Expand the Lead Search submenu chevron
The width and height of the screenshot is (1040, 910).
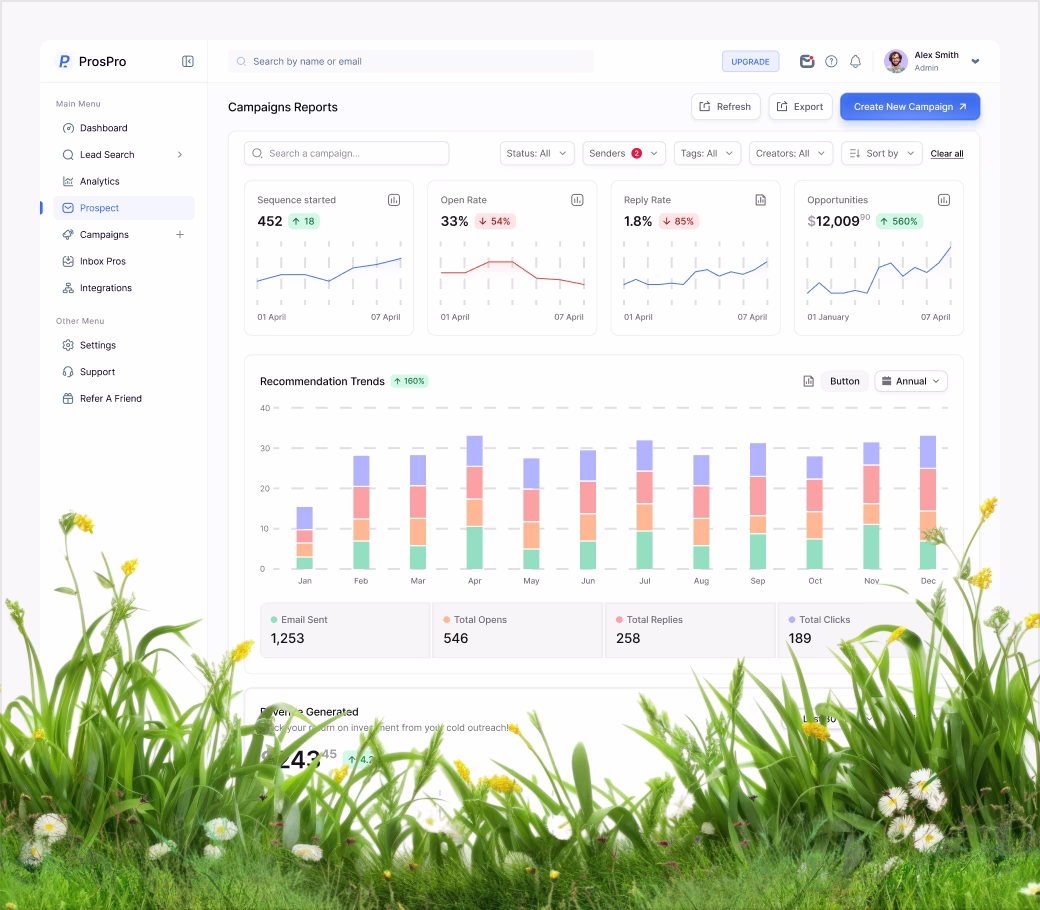(x=180, y=155)
